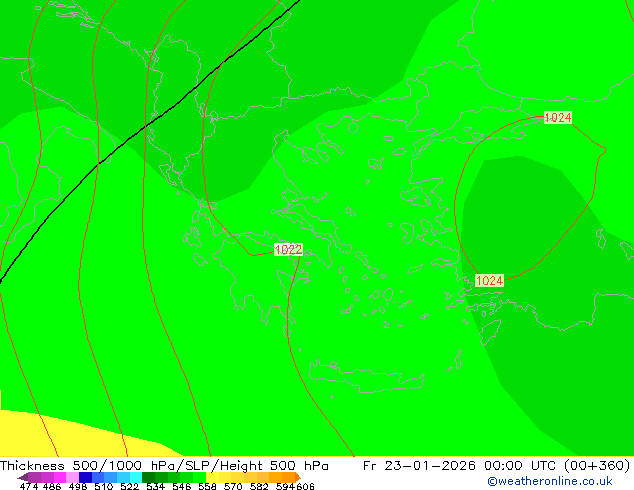
Task: Click the legend value 510
Action: [x=104, y=486]
